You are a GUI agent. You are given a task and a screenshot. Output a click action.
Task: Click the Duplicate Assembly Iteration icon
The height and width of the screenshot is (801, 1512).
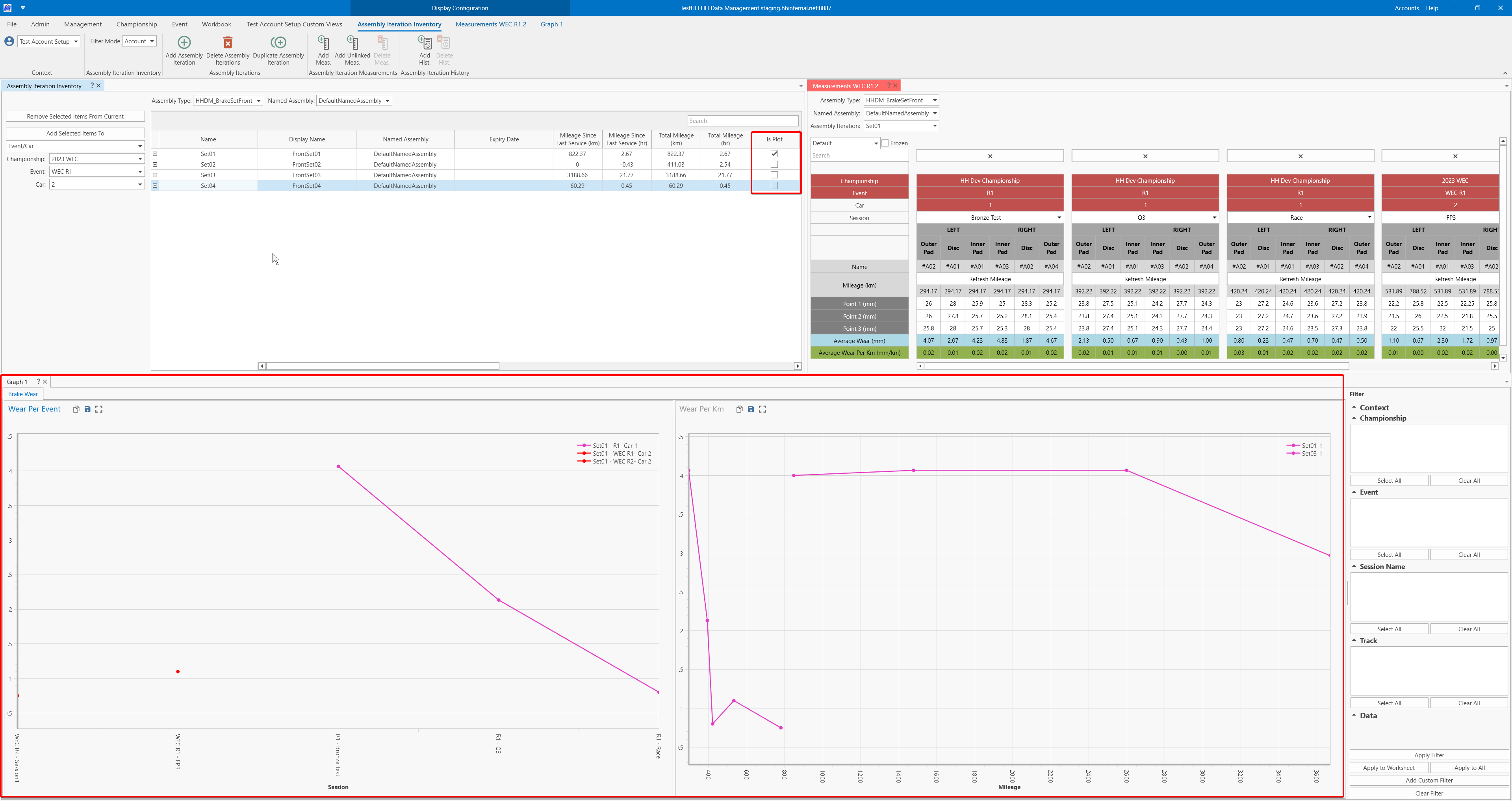278,43
